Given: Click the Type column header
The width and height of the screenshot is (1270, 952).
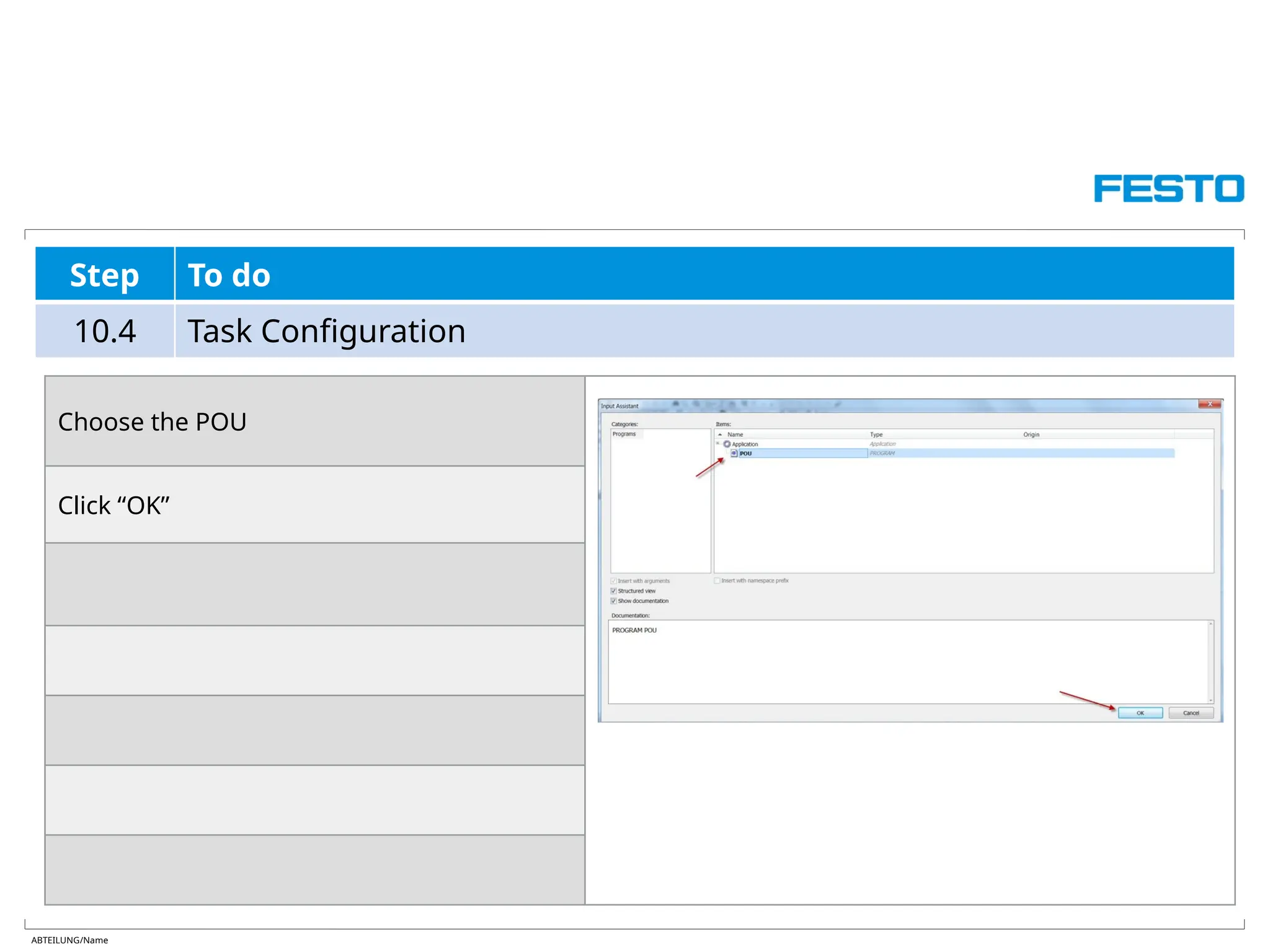Looking at the screenshot, I should click(x=944, y=434).
